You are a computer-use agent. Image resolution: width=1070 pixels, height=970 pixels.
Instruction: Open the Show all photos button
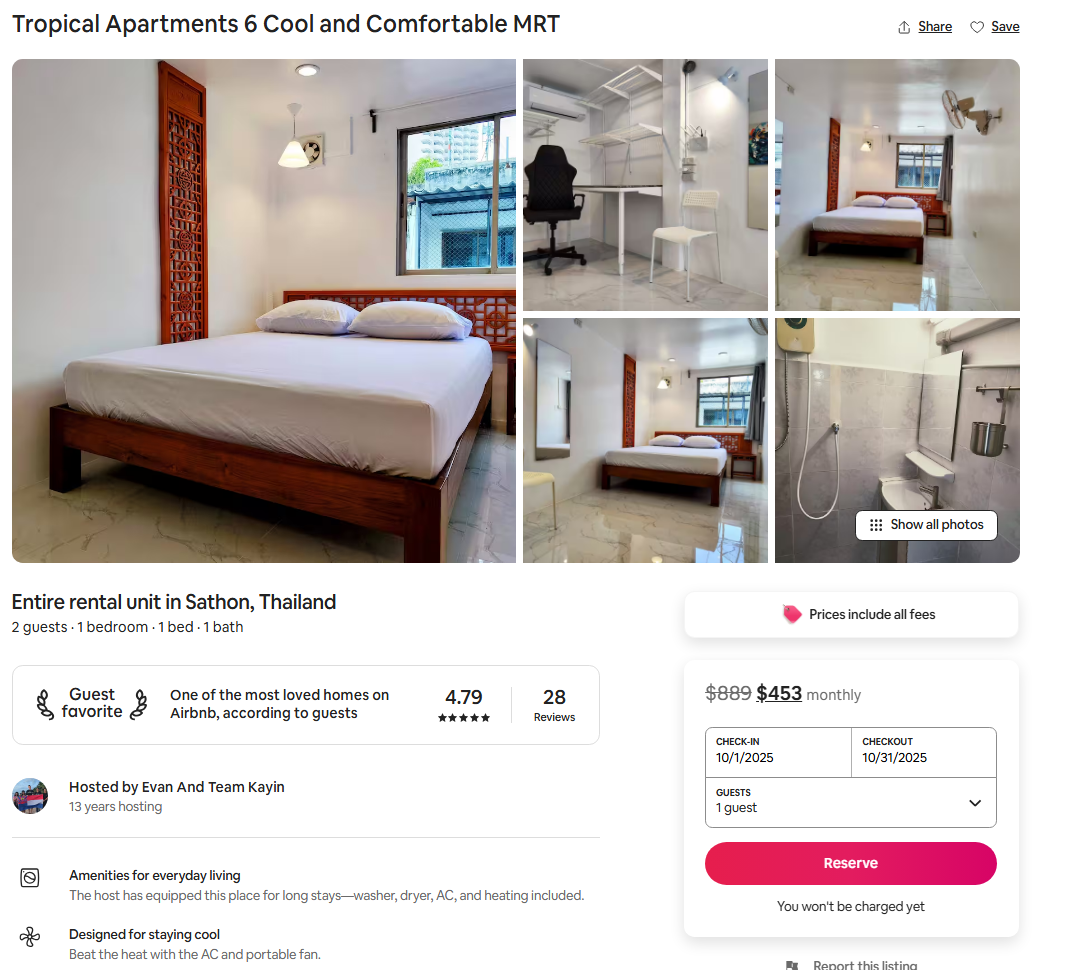coord(926,525)
